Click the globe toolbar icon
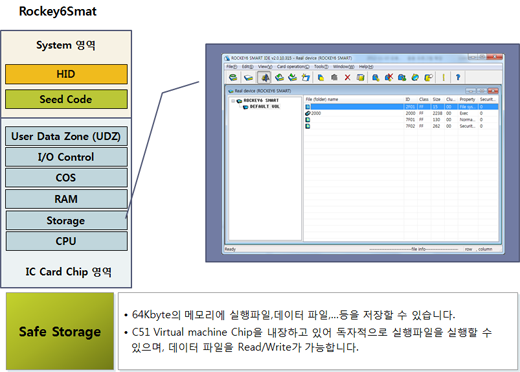This screenshot has height=372, width=520. (415, 77)
